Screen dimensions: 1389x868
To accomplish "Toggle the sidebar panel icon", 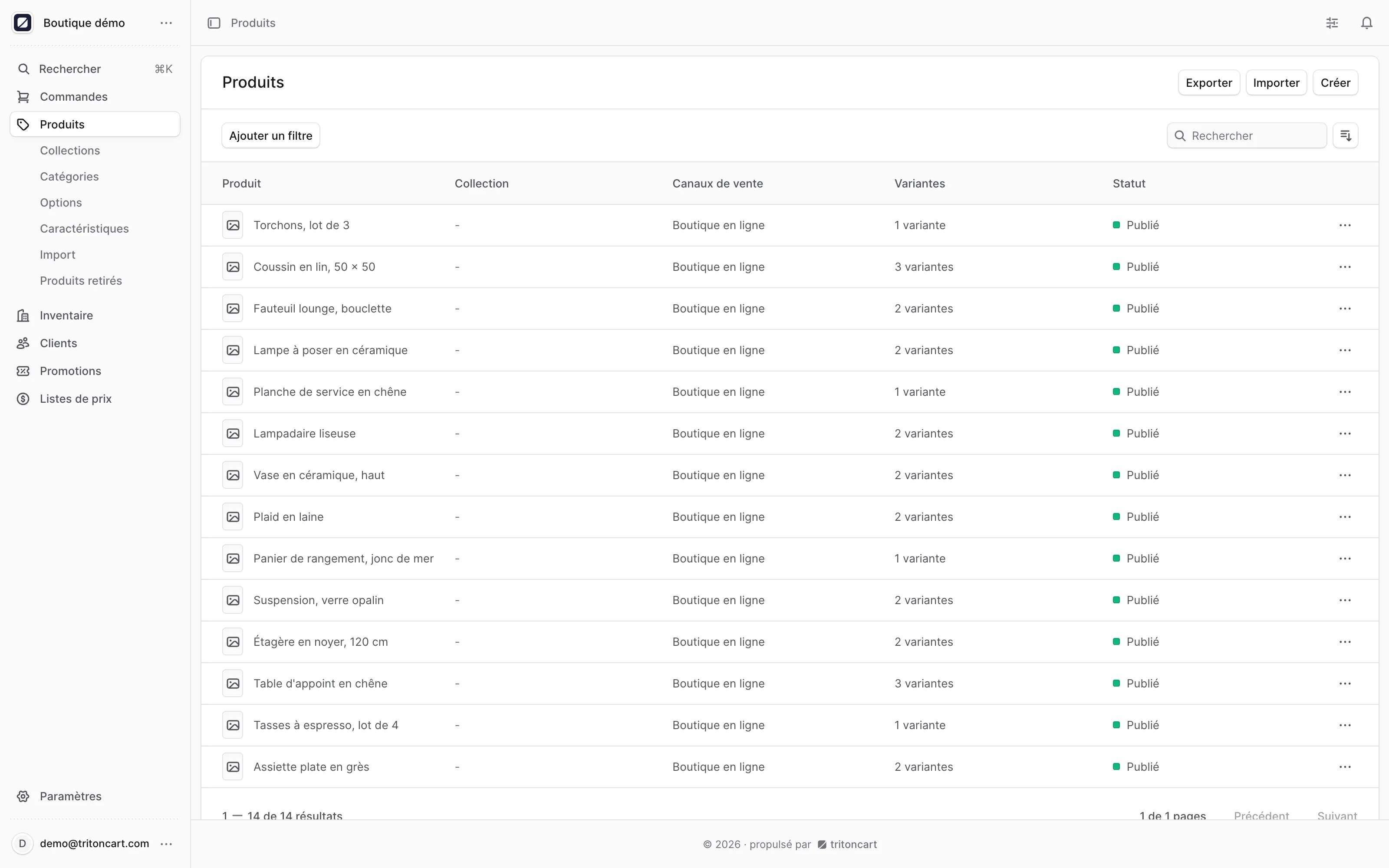I will pyautogui.click(x=214, y=23).
